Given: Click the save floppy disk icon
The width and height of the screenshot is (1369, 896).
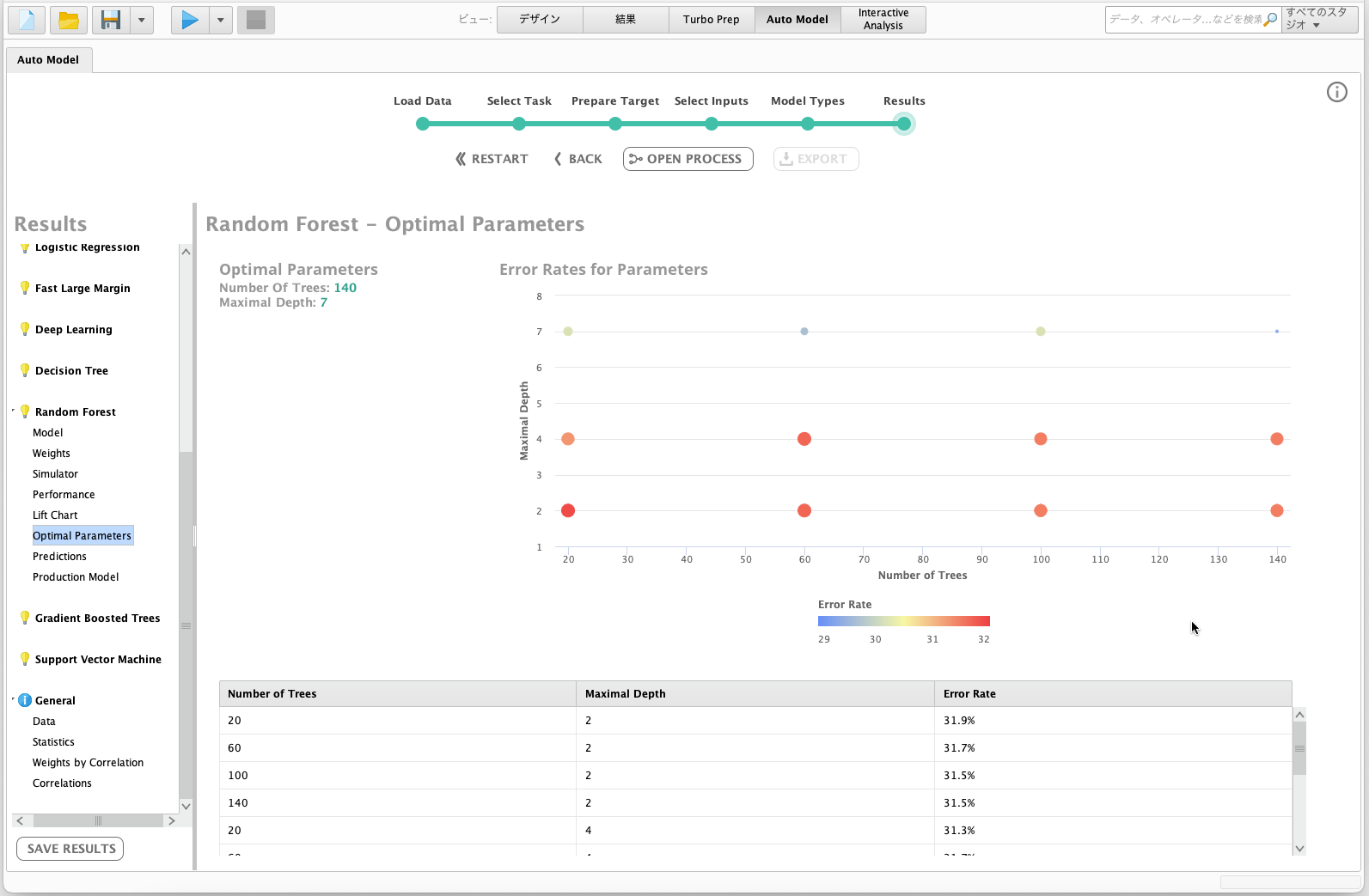Looking at the screenshot, I should [x=111, y=20].
